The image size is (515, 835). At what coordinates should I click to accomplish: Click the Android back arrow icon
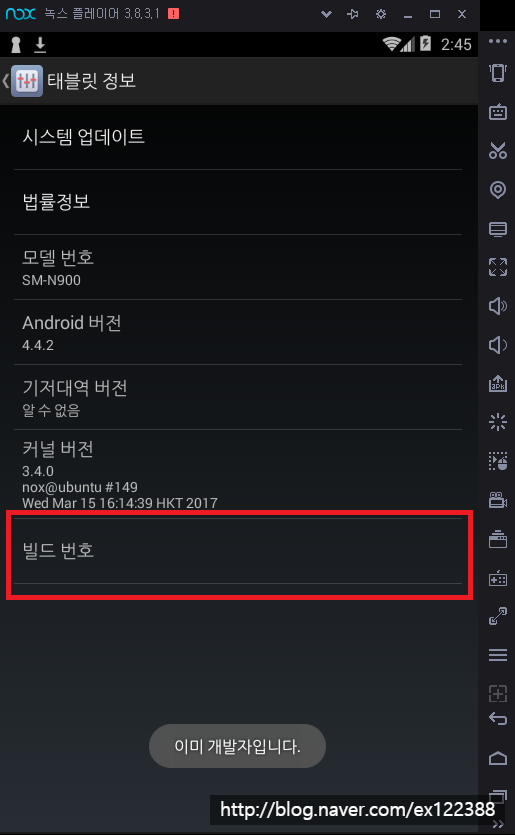click(498, 719)
